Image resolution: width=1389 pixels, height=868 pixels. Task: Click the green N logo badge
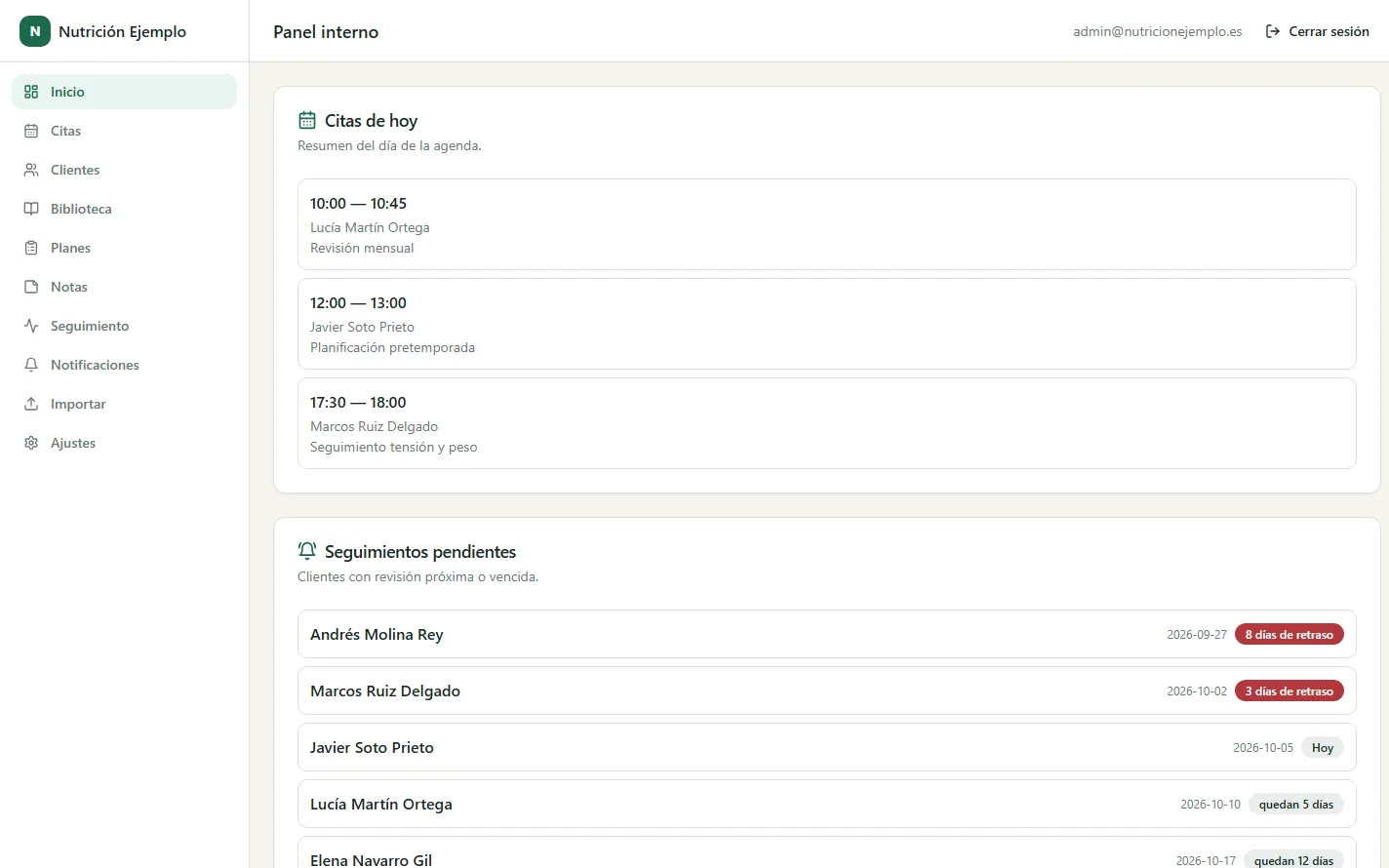coord(35,31)
